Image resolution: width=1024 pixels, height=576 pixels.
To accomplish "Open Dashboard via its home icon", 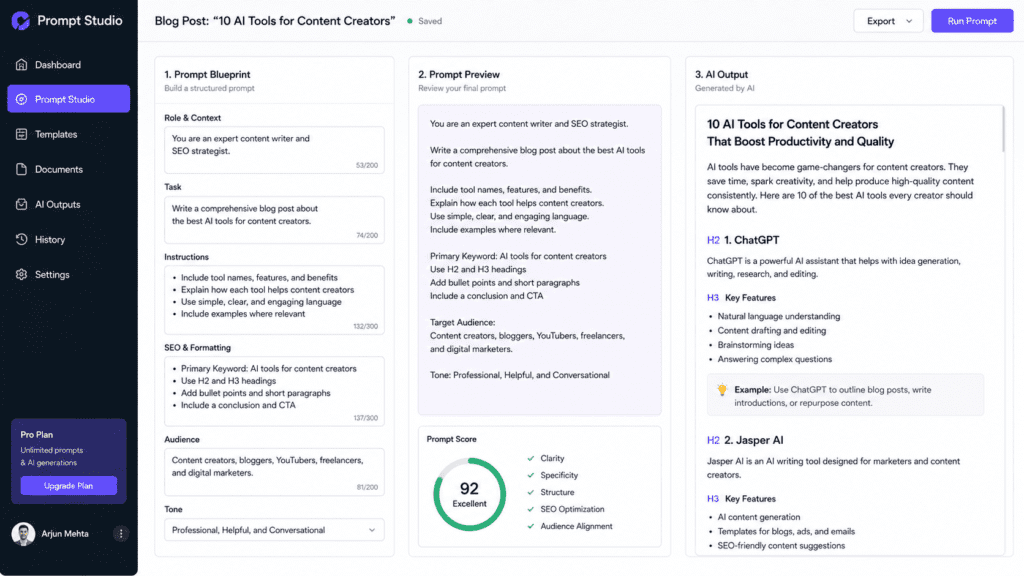I will (x=22, y=65).
